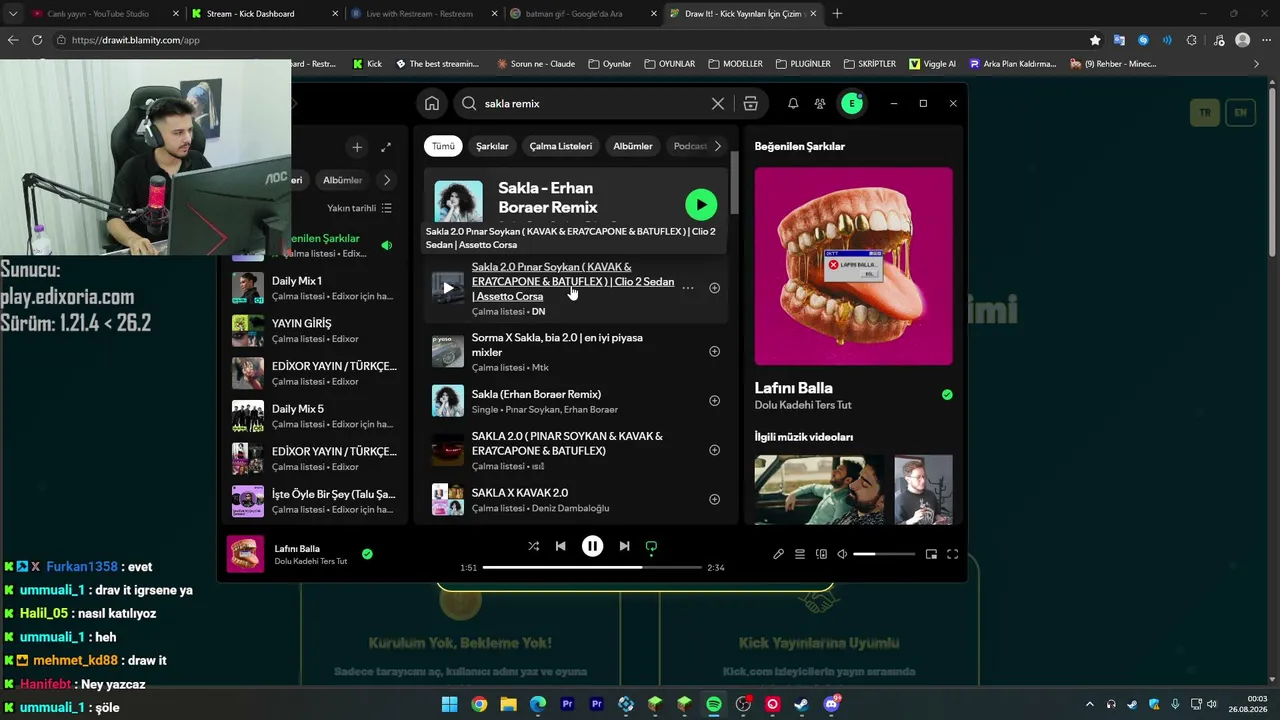Show more library filter chips with arrow

(387, 180)
